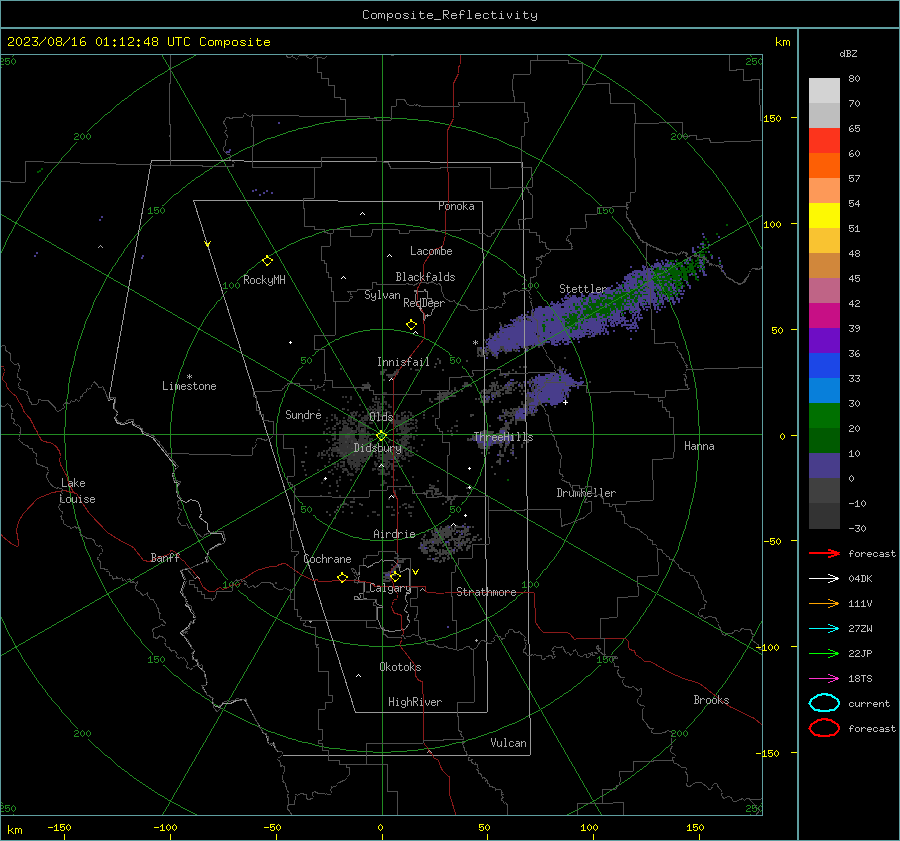Click the yellow diamond marker below Cochrane
The image size is (900, 841).
pos(342,577)
